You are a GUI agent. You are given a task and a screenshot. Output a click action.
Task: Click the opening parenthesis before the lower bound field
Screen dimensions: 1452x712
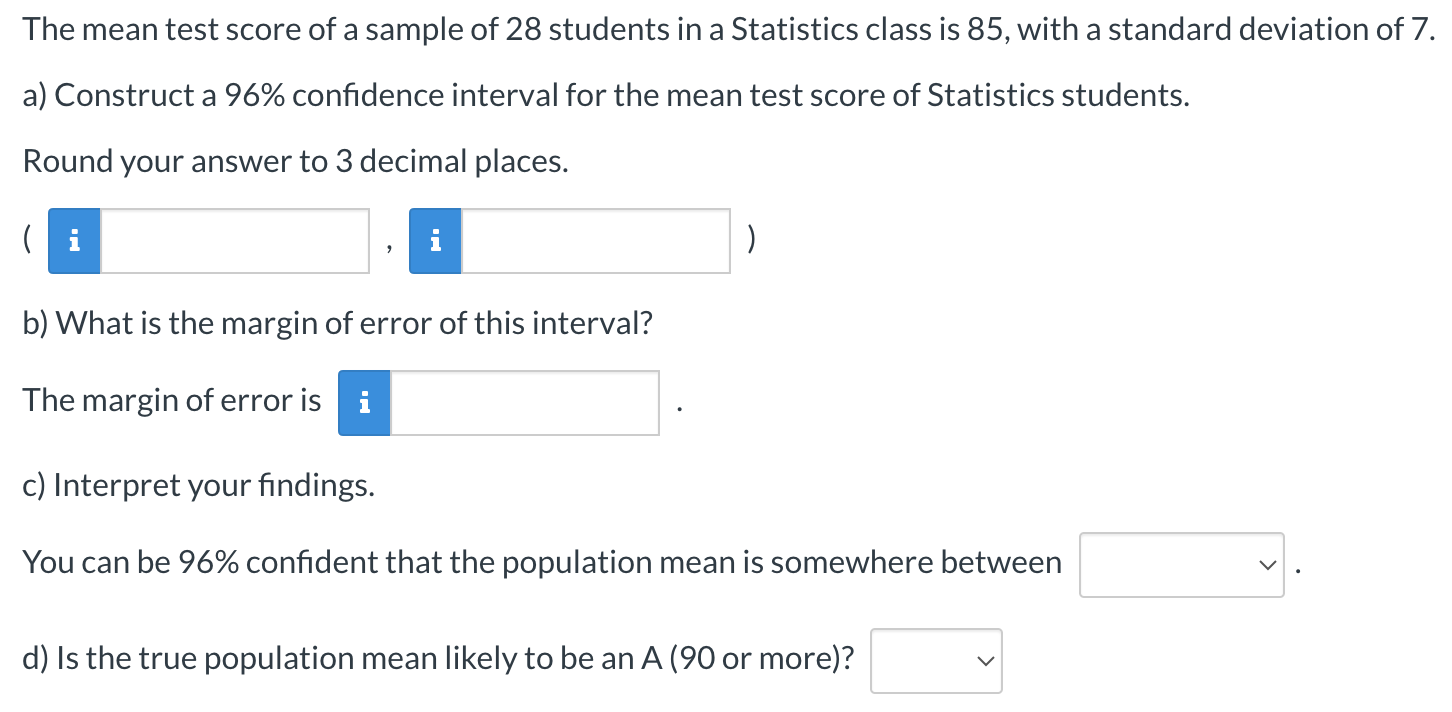[x=30, y=241]
